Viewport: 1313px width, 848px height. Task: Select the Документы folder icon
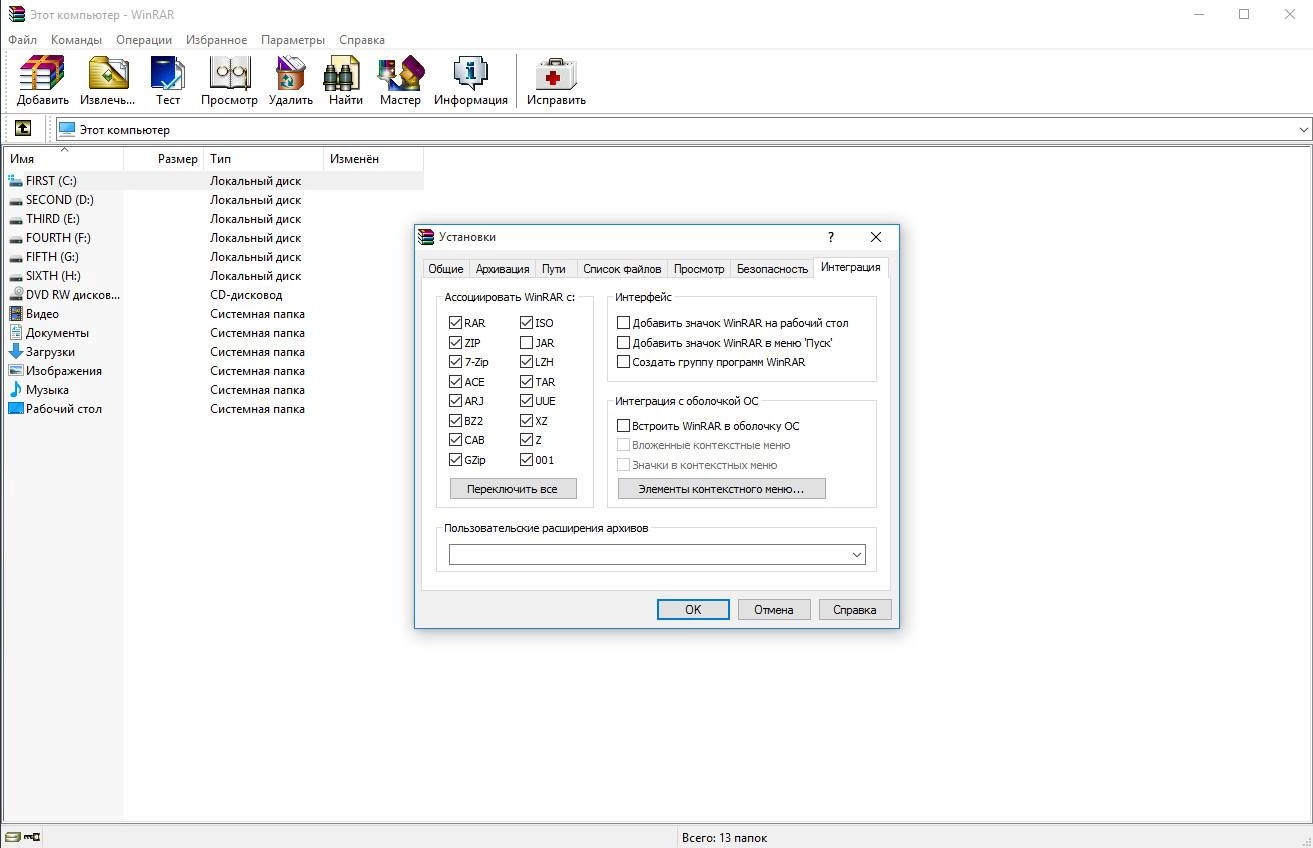point(15,333)
